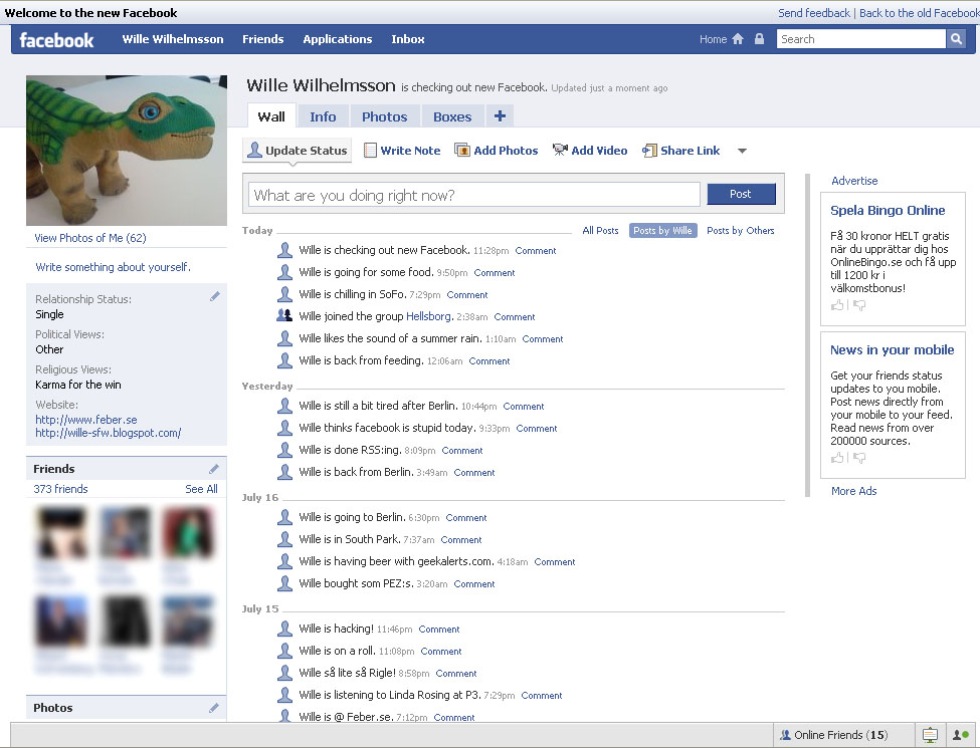The image size is (980, 748).
Task: Open the Hellsborg group link
Action: pyautogui.click(x=430, y=316)
